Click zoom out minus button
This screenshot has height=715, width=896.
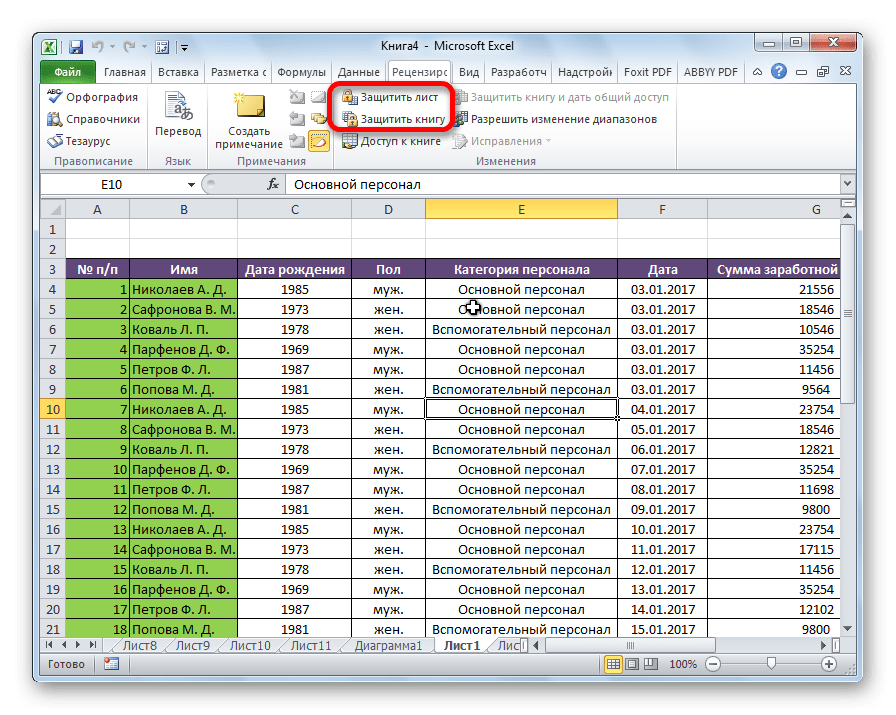pos(713,664)
